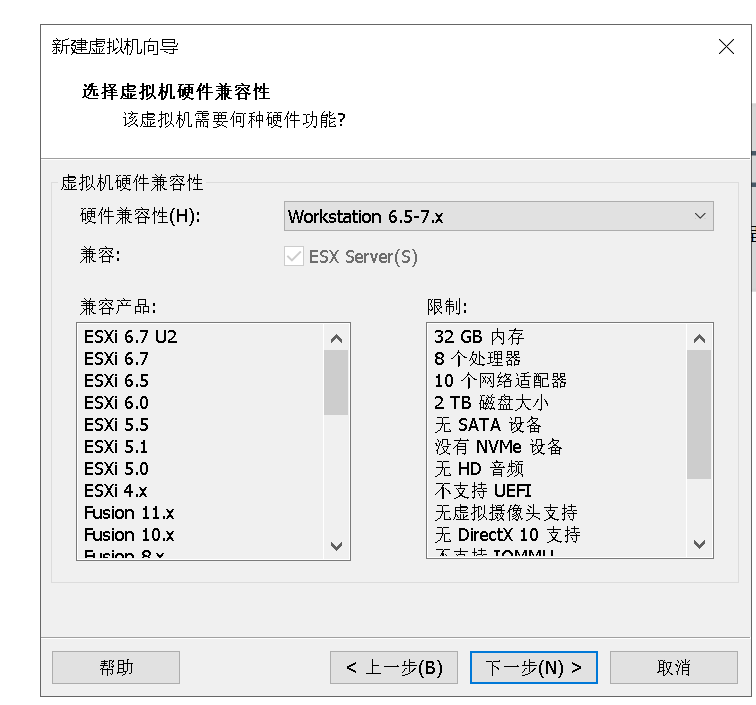Cancel the wizard with 取消

pyautogui.click(x=674, y=667)
